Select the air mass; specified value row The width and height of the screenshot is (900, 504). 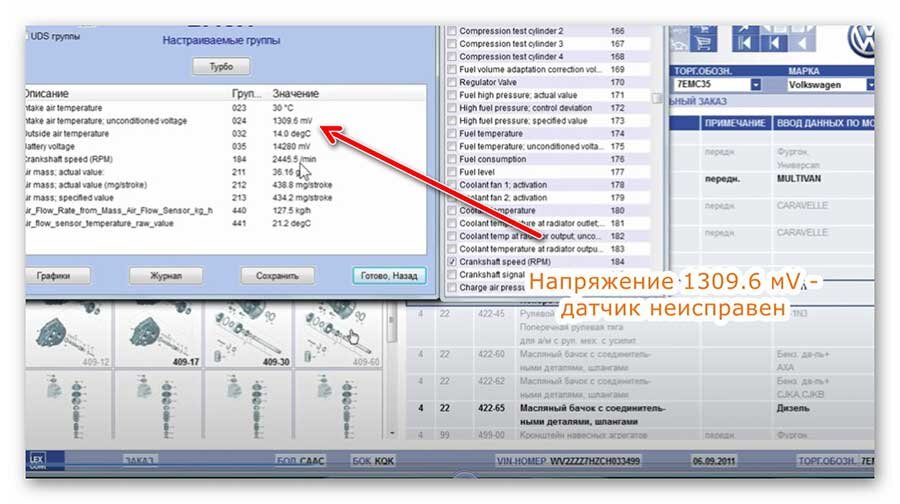(226, 197)
